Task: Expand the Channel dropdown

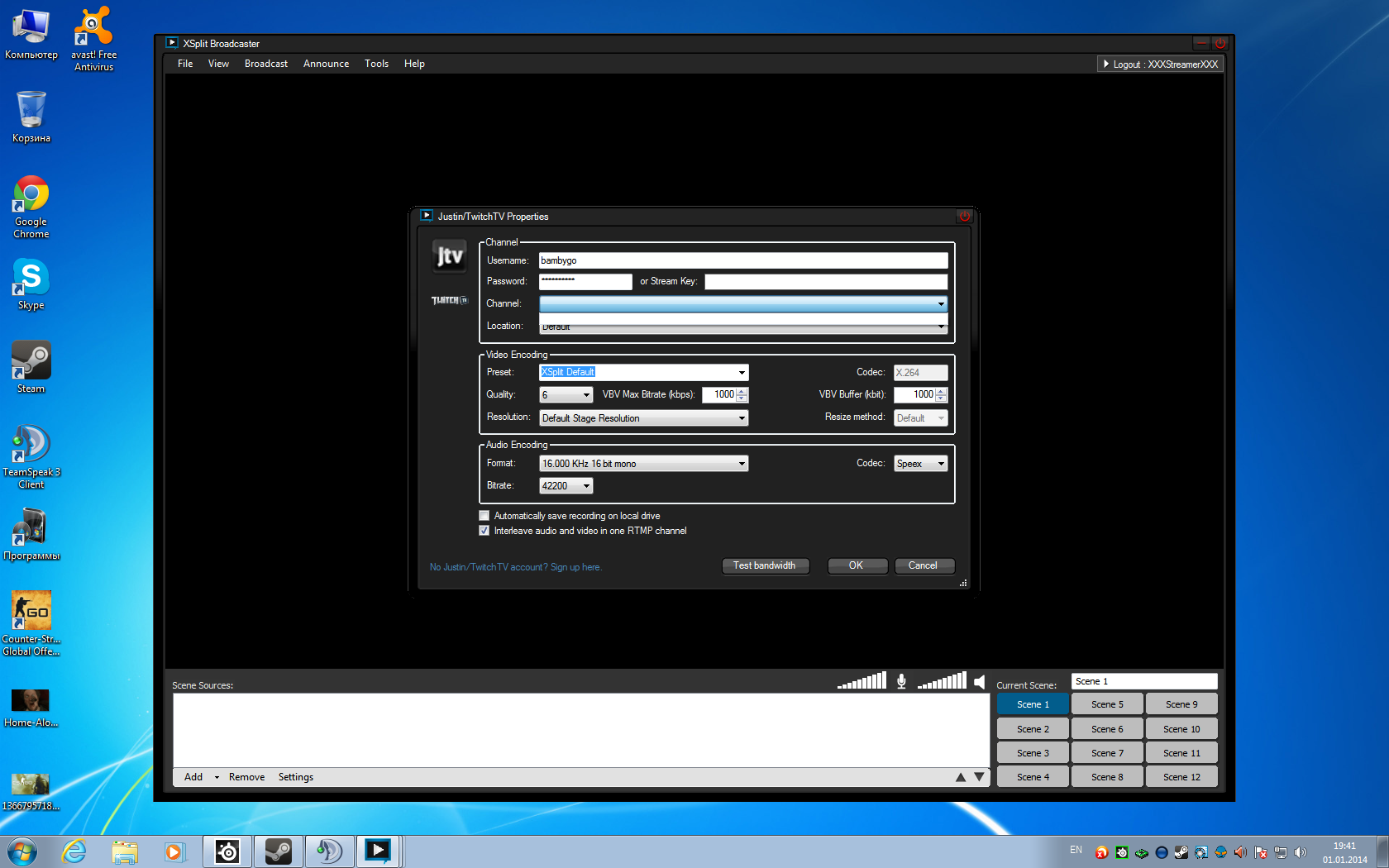Action: (x=941, y=304)
